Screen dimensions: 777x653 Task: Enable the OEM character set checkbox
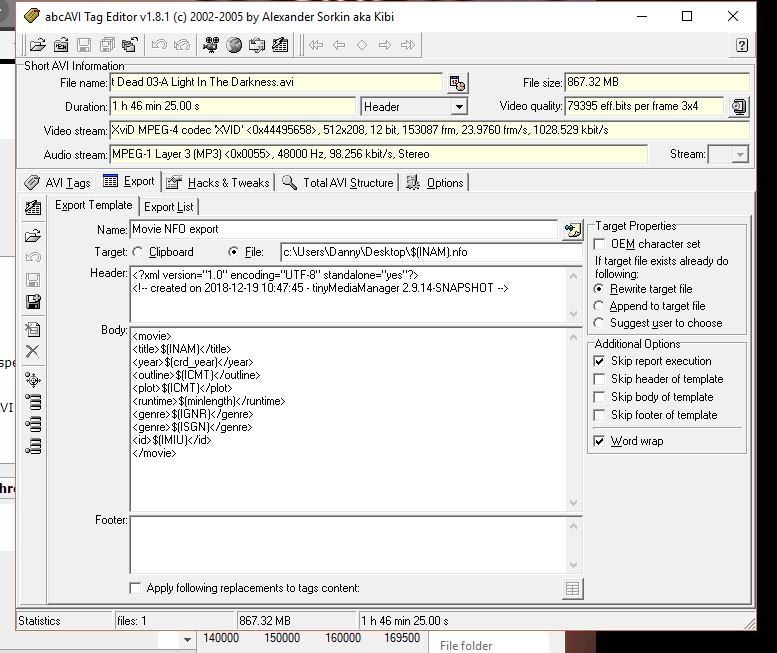[600, 244]
